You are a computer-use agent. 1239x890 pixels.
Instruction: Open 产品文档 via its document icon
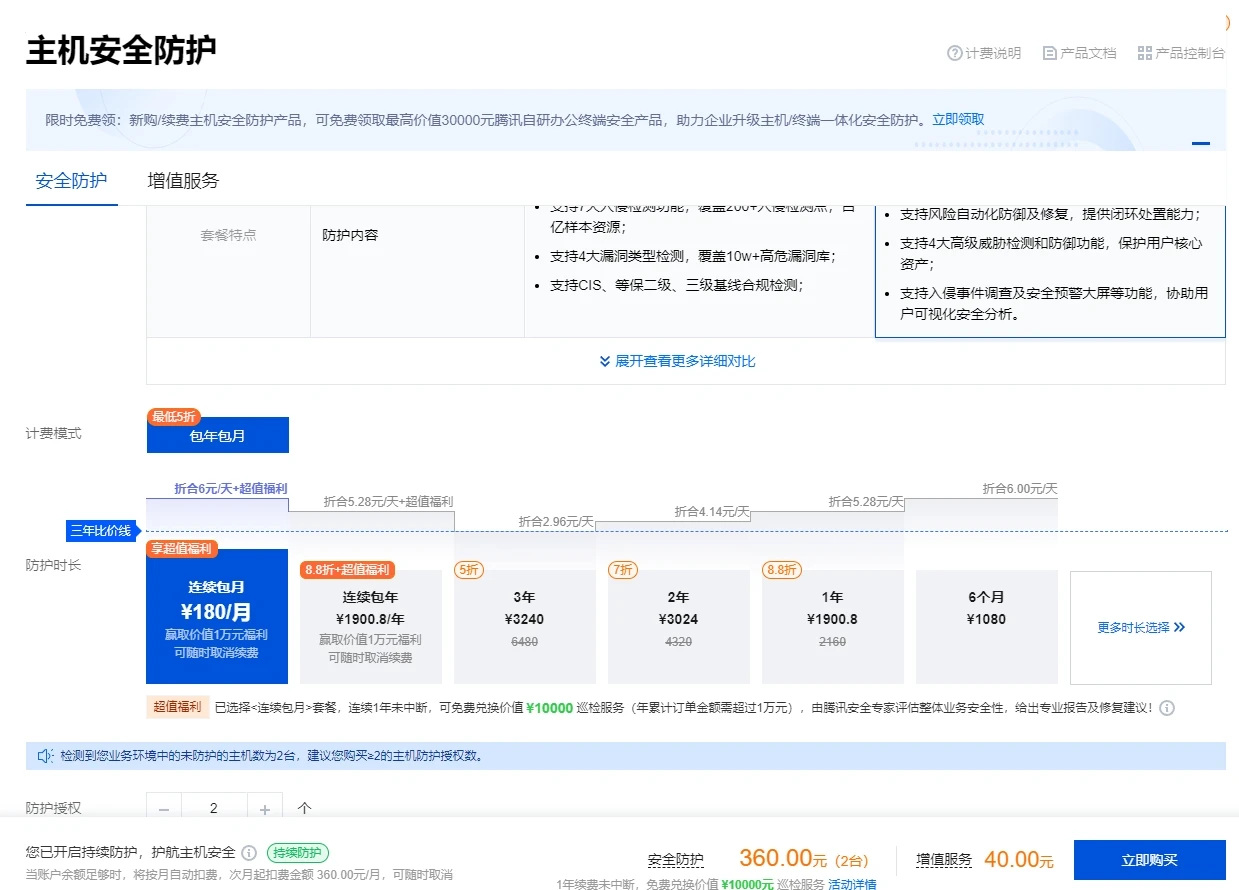coord(1049,53)
